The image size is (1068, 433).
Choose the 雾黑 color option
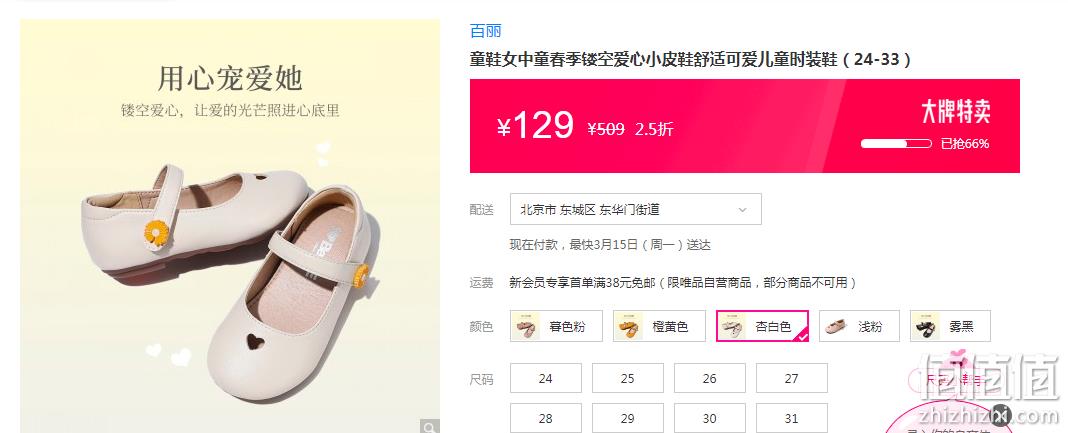950,326
